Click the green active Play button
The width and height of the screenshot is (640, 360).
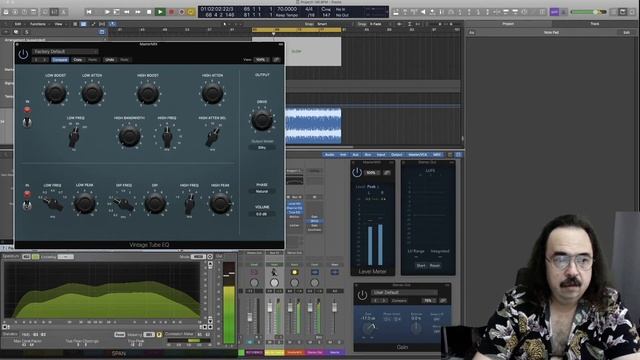click(x=160, y=12)
